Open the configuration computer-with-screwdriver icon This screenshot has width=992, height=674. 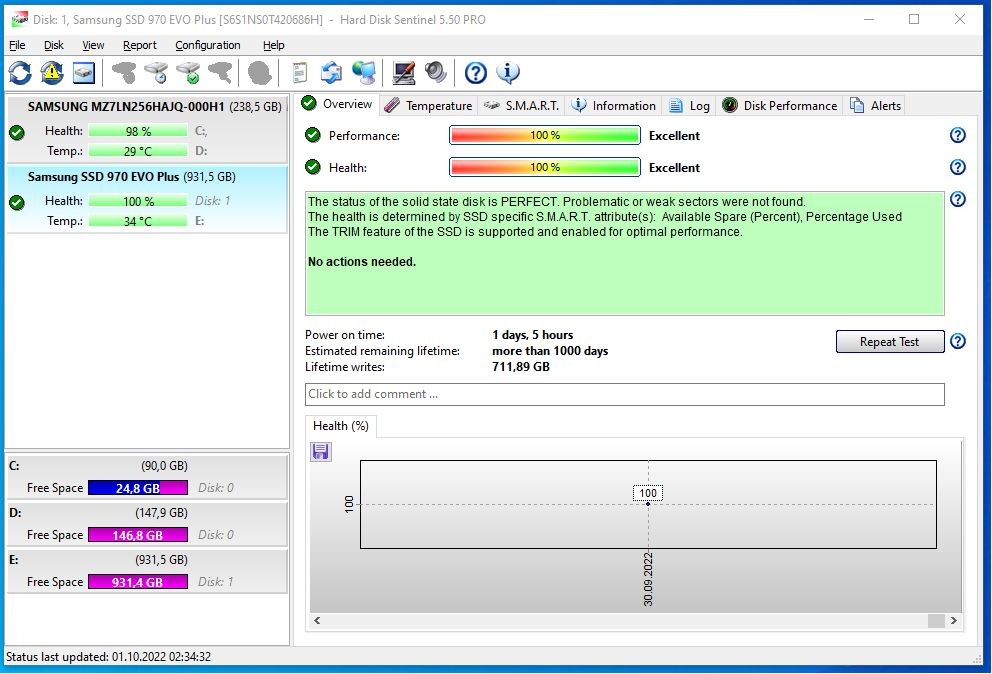pos(403,73)
